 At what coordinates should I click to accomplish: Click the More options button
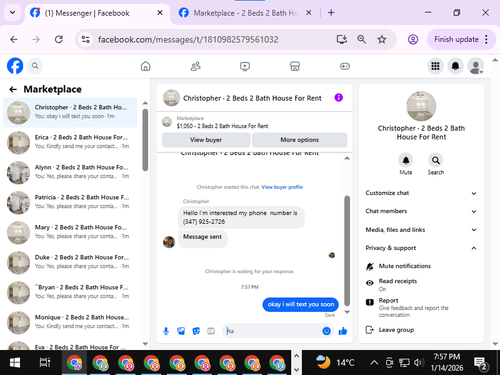299,140
